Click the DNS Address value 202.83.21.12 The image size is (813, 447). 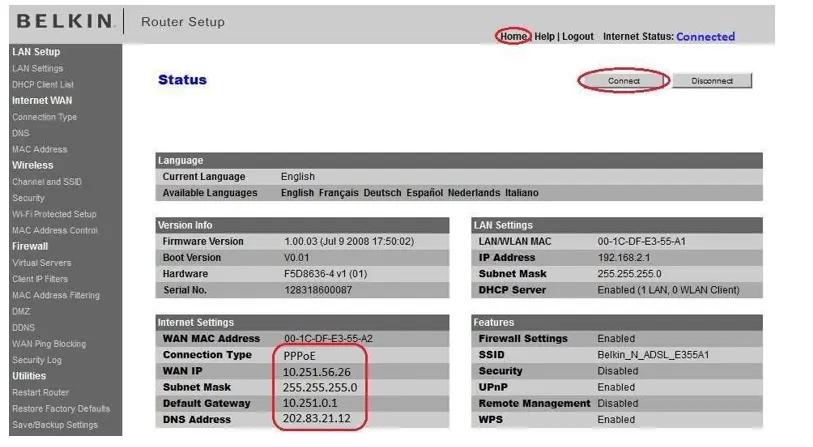(x=316, y=418)
